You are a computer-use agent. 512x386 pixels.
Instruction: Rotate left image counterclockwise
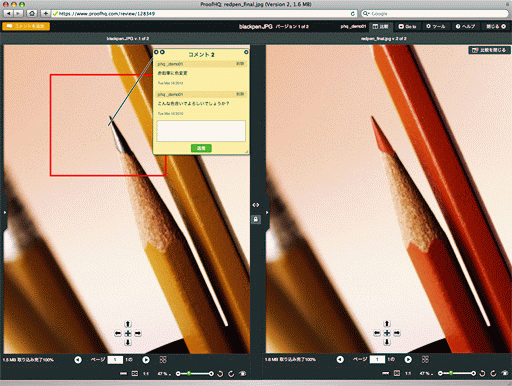[x=220, y=374]
